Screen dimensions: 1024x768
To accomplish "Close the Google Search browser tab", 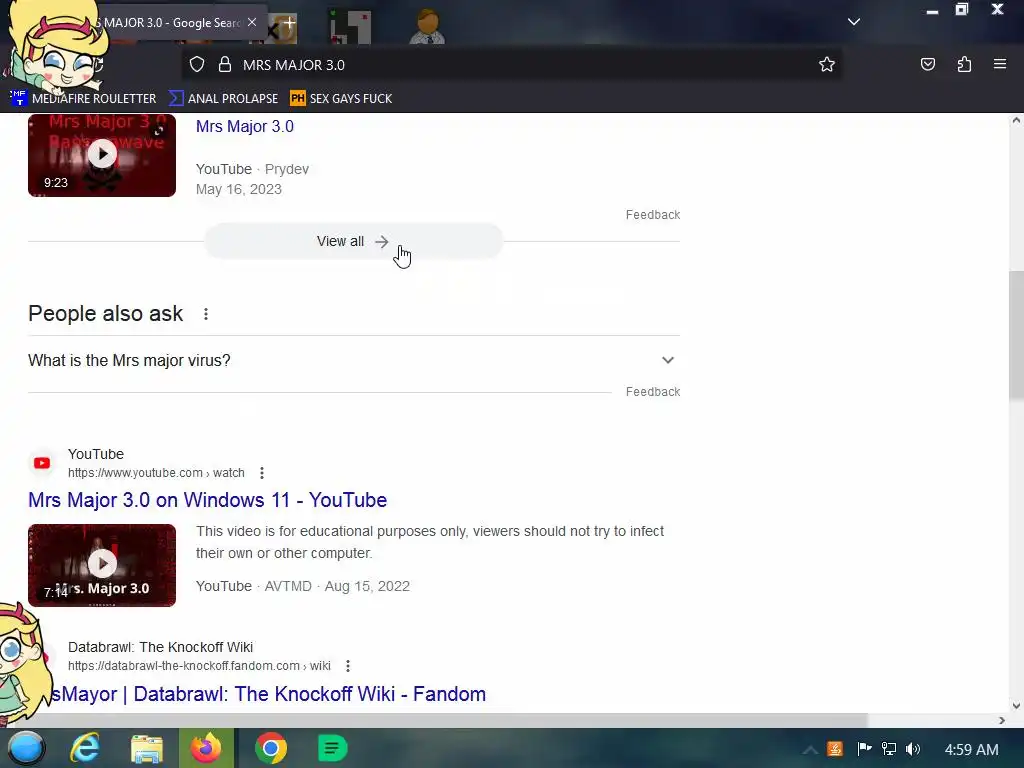I will tap(252, 22).
